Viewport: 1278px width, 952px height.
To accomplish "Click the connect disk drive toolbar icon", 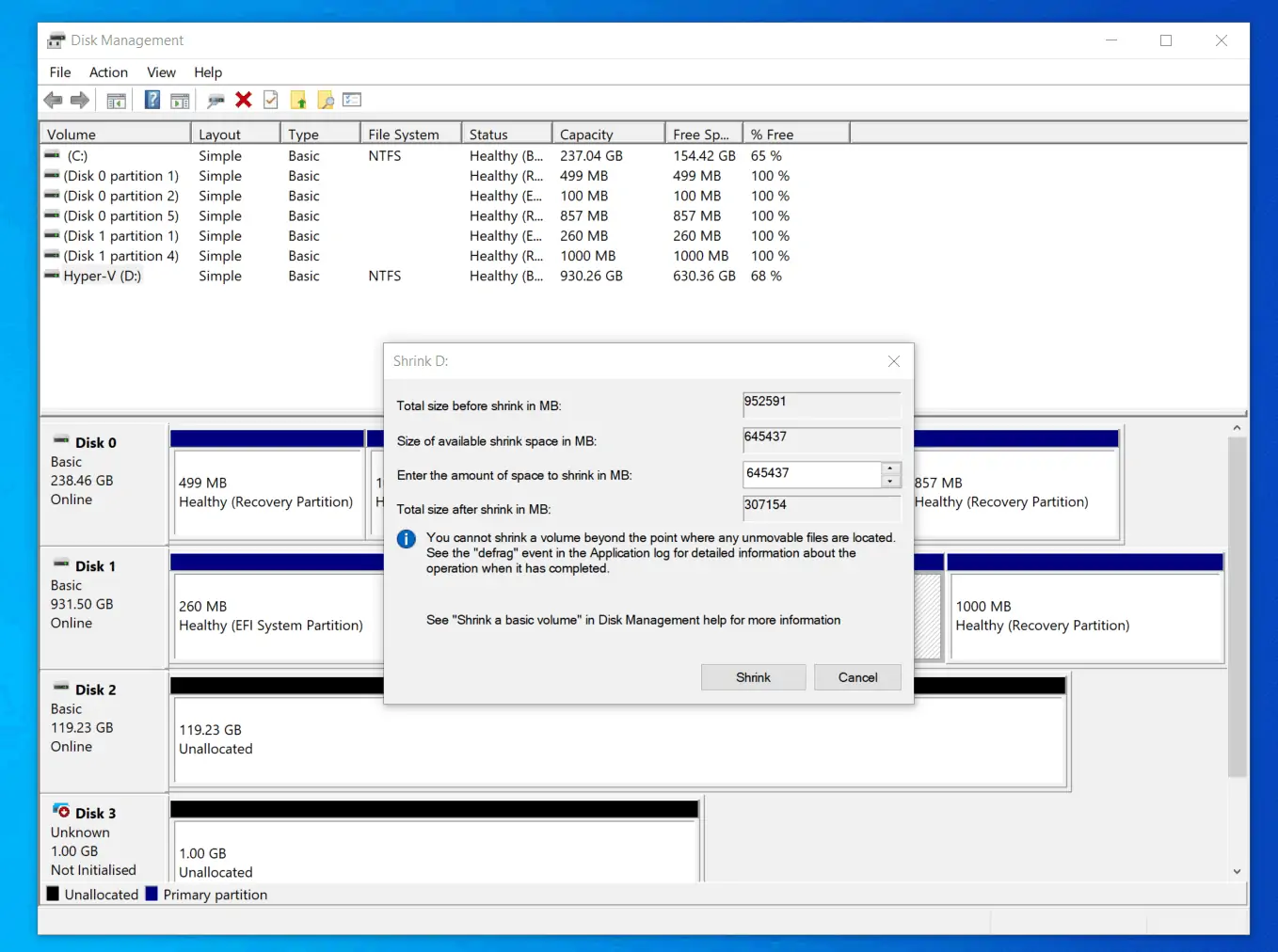I will pos(216,100).
